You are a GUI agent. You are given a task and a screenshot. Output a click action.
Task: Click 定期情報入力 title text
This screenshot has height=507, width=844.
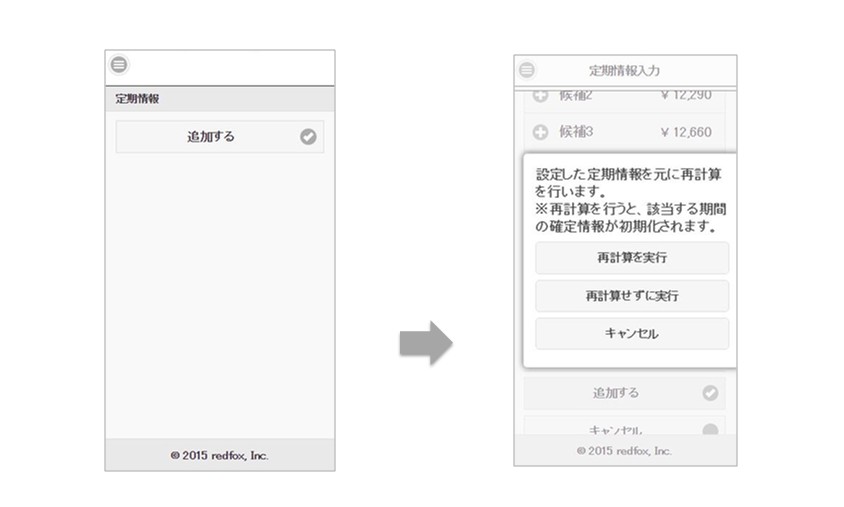click(x=624, y=71)
